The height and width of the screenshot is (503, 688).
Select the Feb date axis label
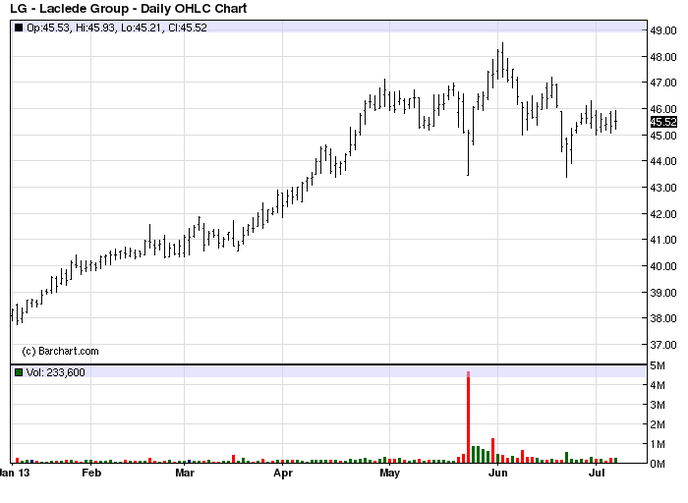91,472
